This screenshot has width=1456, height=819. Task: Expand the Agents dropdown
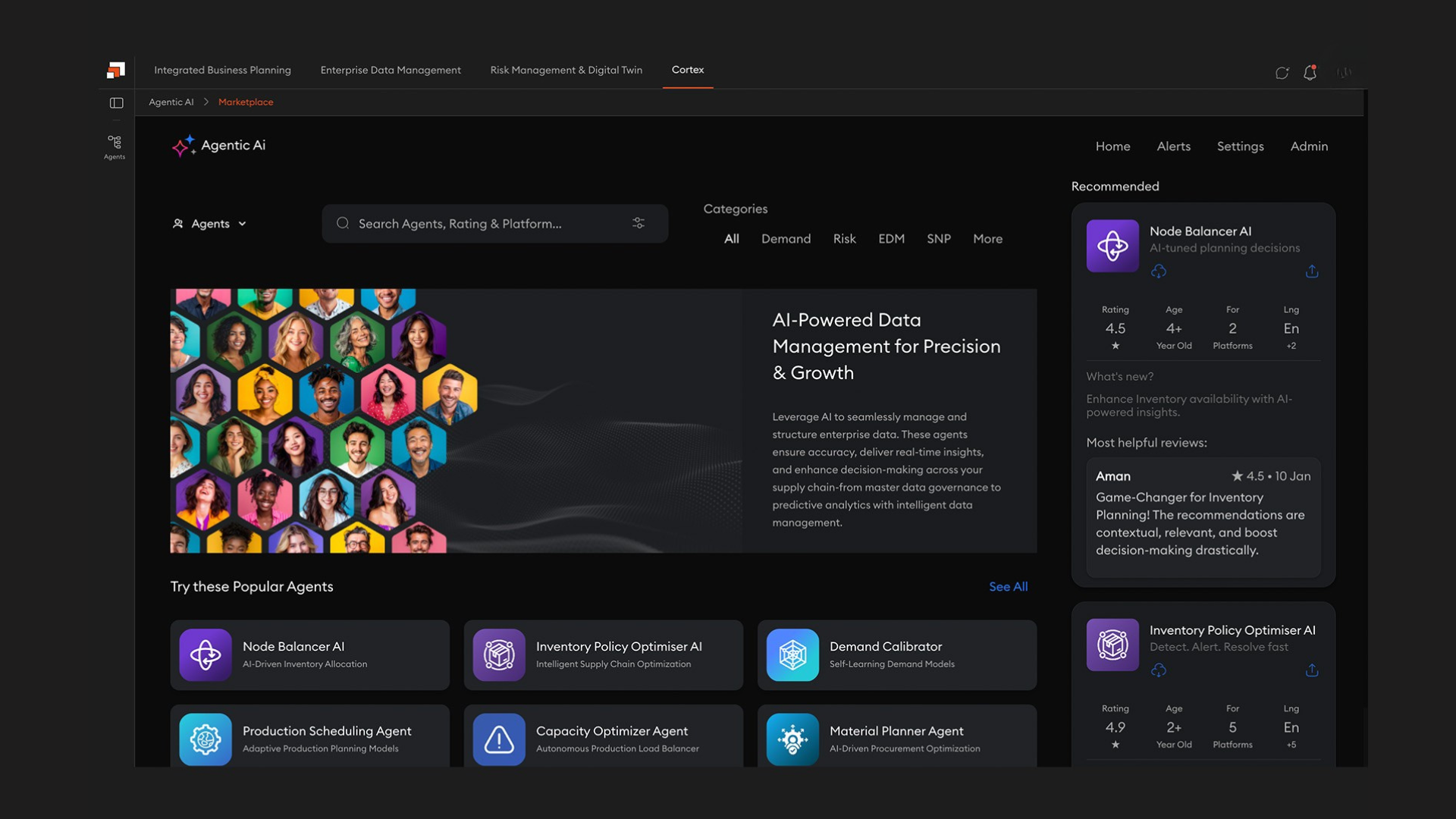210,224
